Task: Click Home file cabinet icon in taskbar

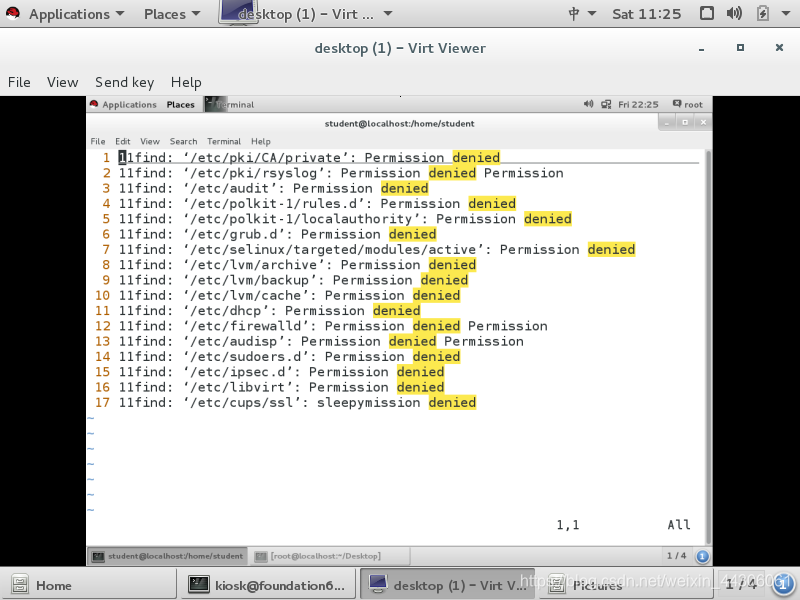Action: [20, 585]
